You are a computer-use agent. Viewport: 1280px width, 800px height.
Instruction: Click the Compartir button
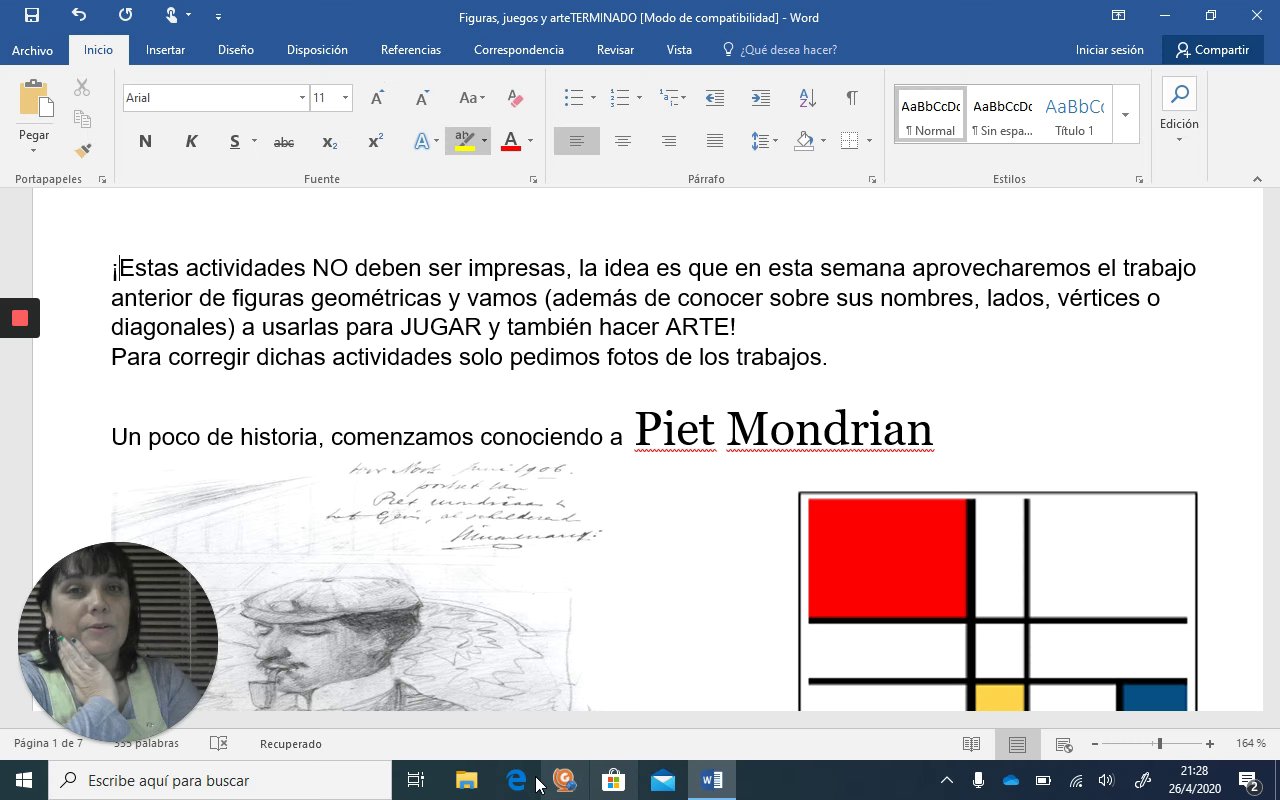point(1212,50)
